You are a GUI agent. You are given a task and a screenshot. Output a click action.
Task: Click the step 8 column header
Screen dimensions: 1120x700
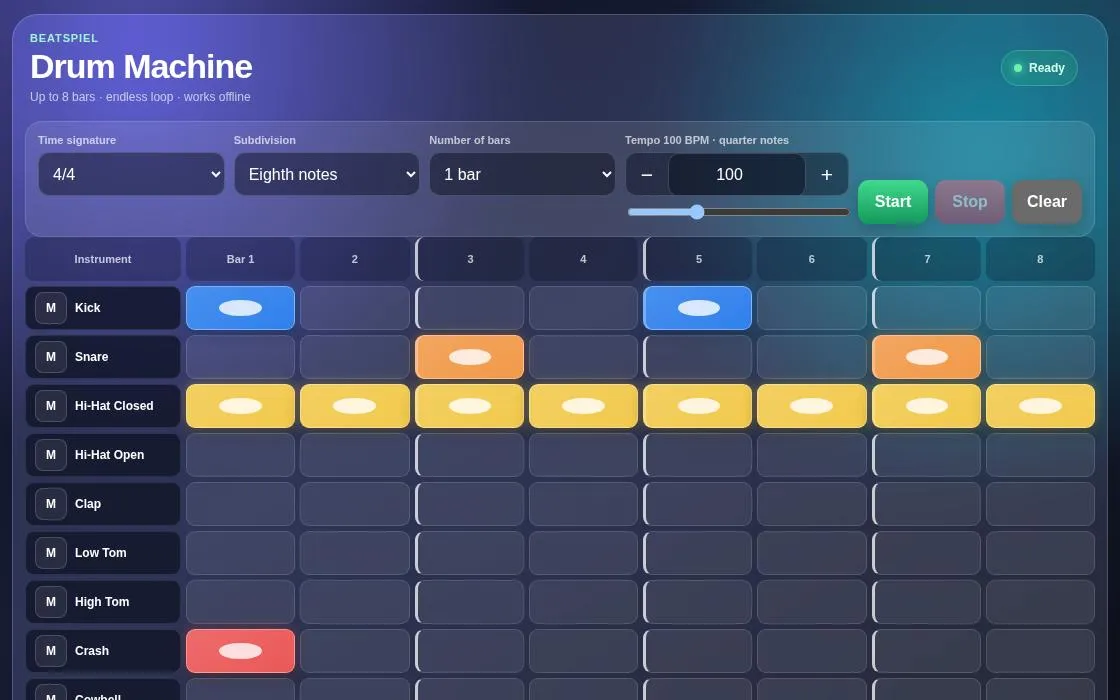click(x=1040, y=259)
